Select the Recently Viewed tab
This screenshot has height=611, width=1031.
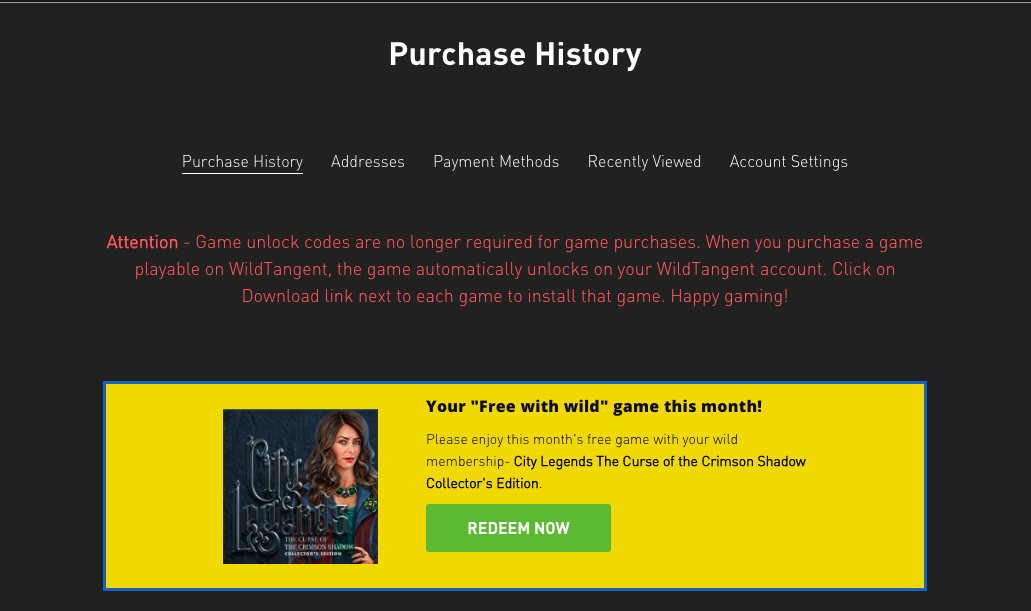click(644, 162)
